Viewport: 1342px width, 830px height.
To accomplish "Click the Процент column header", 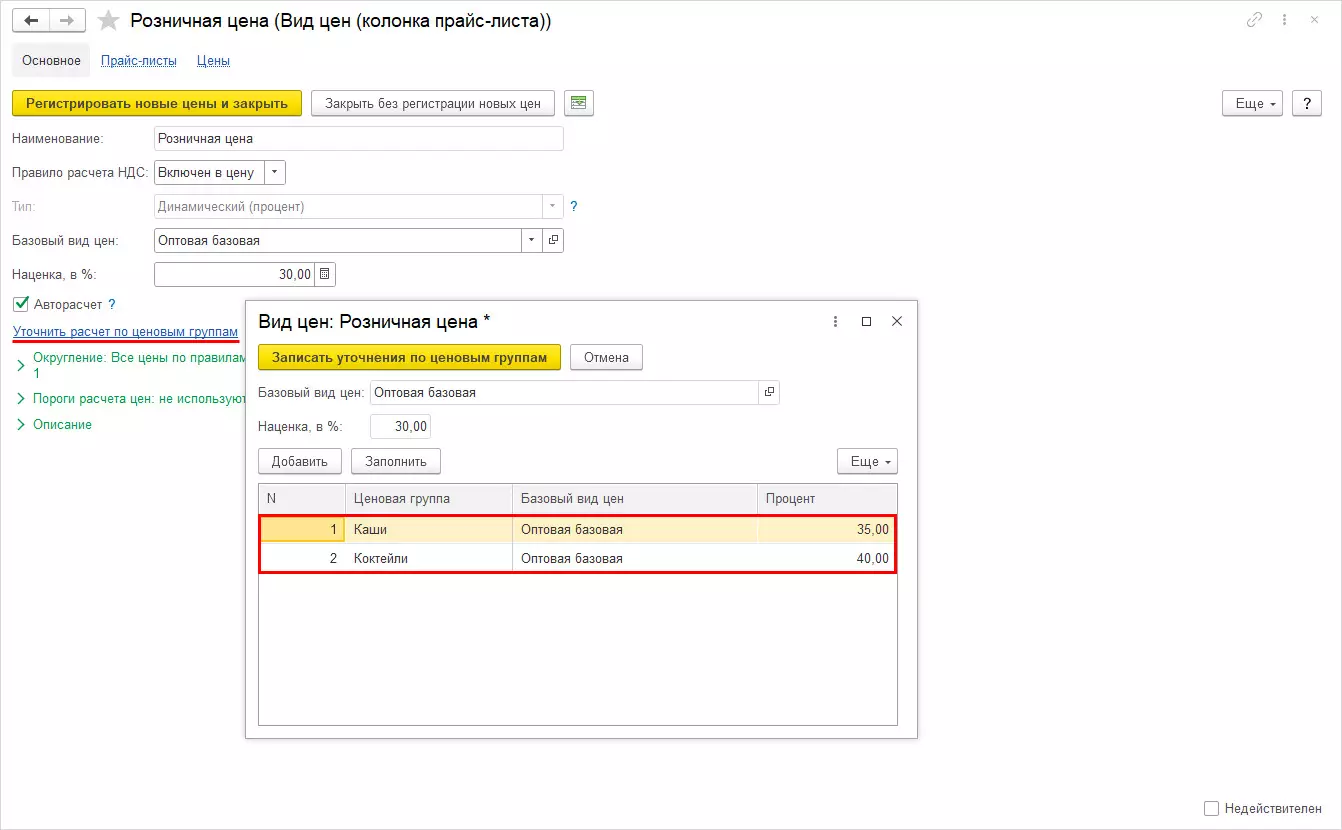I will point(827,498).
